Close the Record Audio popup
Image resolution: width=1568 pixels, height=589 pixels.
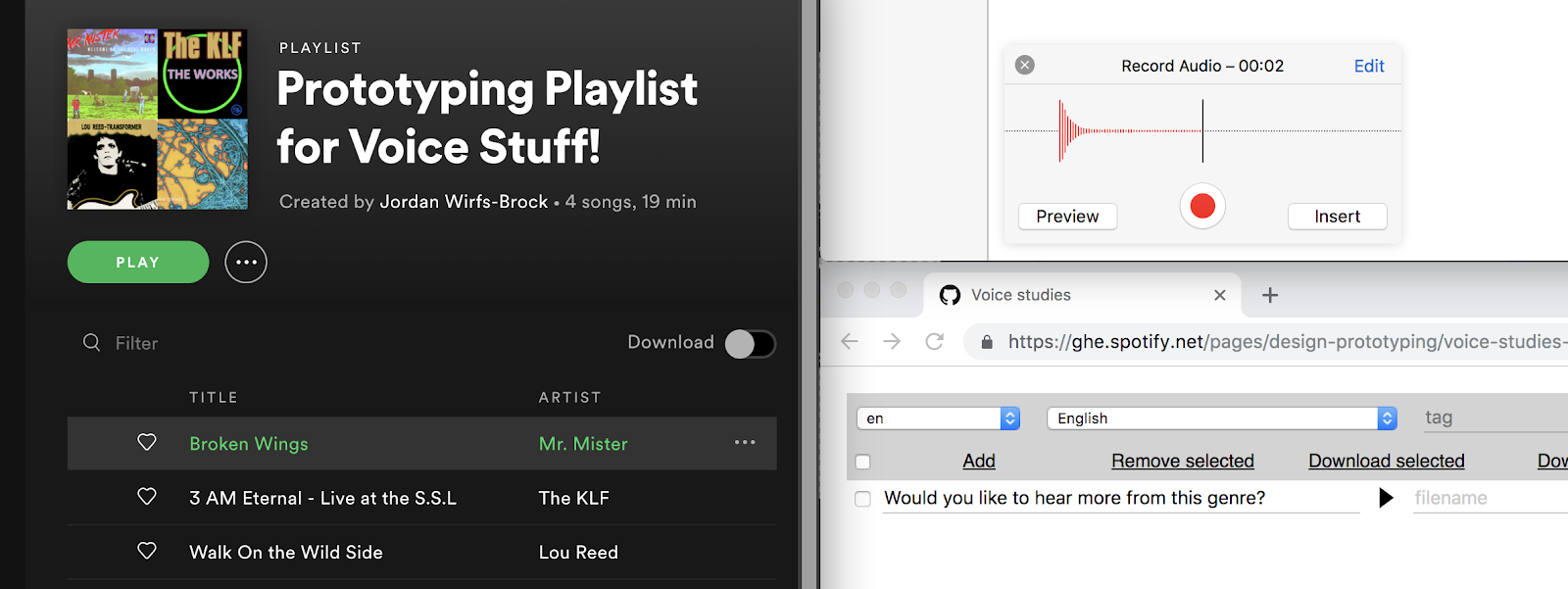(1025, 65)
